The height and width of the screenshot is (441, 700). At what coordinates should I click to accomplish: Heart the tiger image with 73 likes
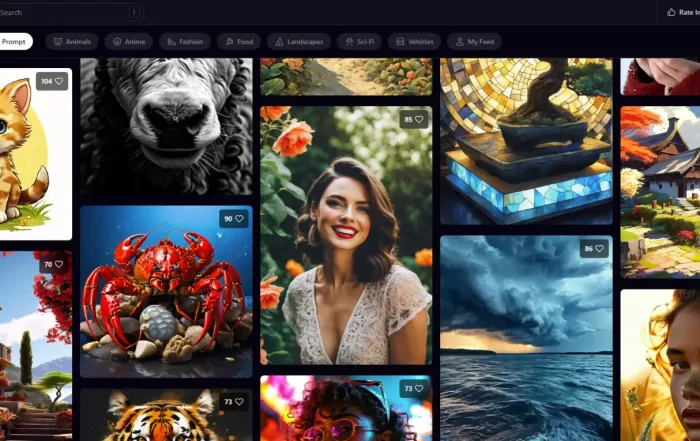click(x=239, y=402)
